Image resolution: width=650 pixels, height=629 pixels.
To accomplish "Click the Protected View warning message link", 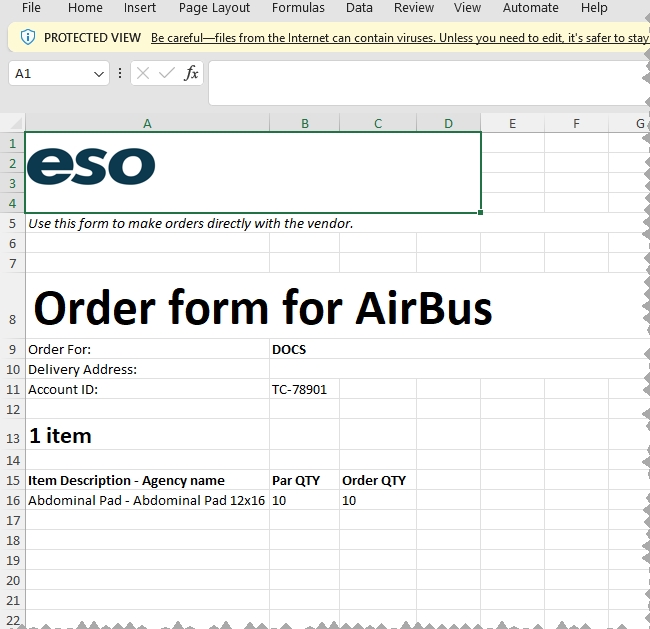I will tap(400, 38).
